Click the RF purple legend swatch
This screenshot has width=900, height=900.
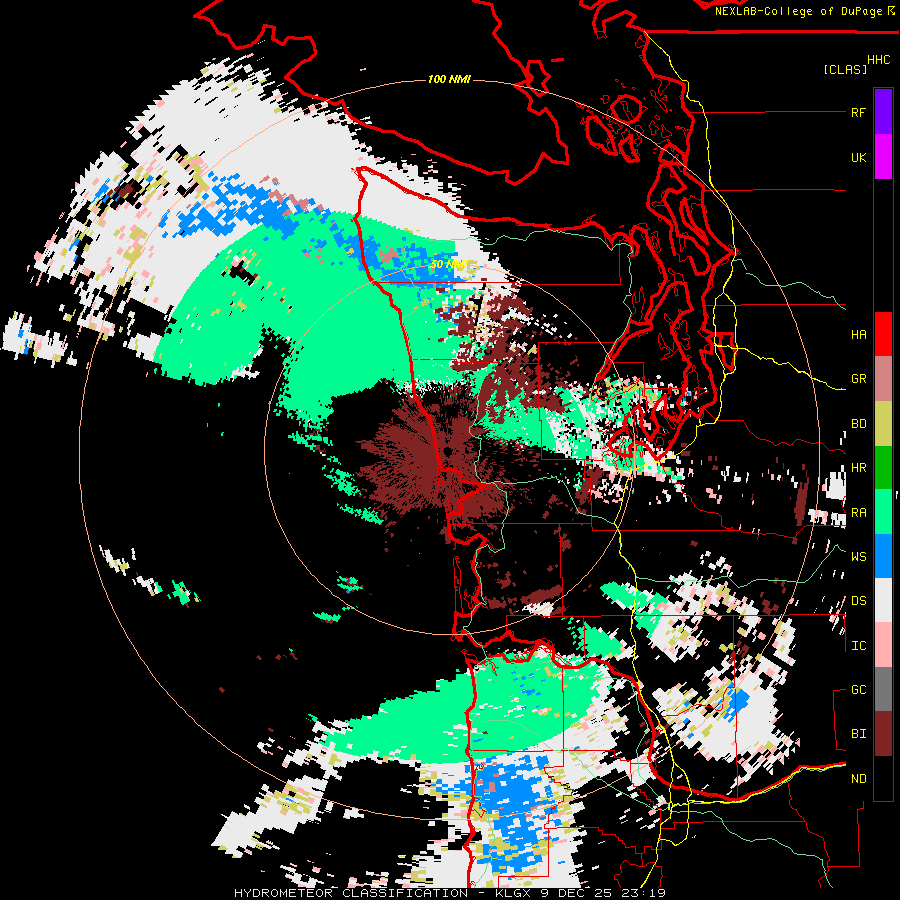pos(883,112)
